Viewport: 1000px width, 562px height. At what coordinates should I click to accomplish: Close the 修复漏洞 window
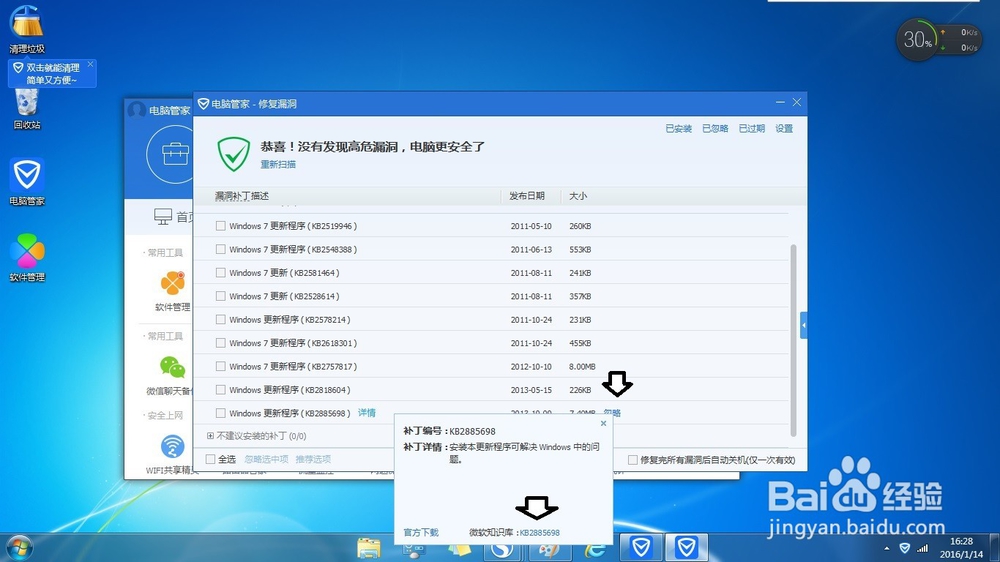797,102
